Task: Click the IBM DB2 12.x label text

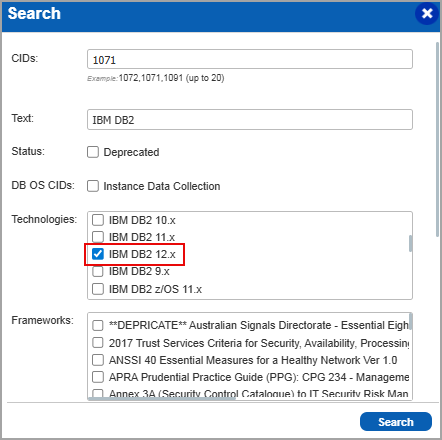Action: click(x=142, y=254)
